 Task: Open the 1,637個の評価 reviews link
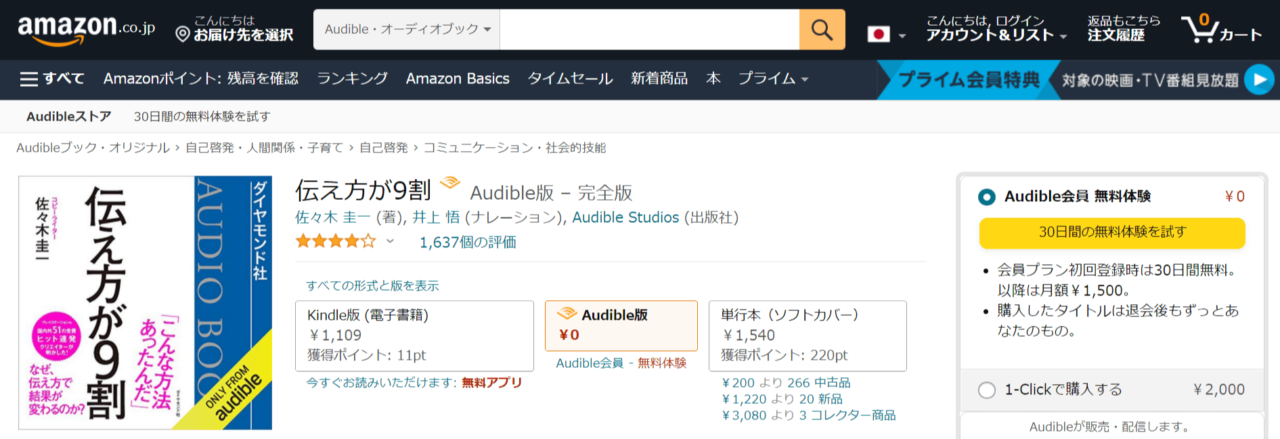coord(468,242)
